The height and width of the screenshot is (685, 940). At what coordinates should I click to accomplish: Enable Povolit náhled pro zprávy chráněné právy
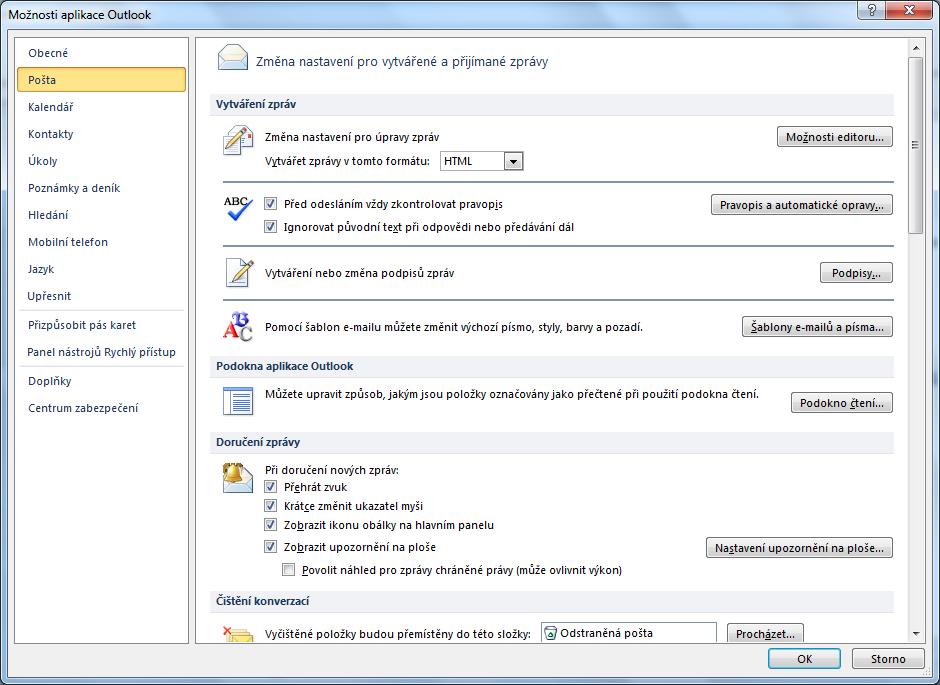[x=288, y=569]
